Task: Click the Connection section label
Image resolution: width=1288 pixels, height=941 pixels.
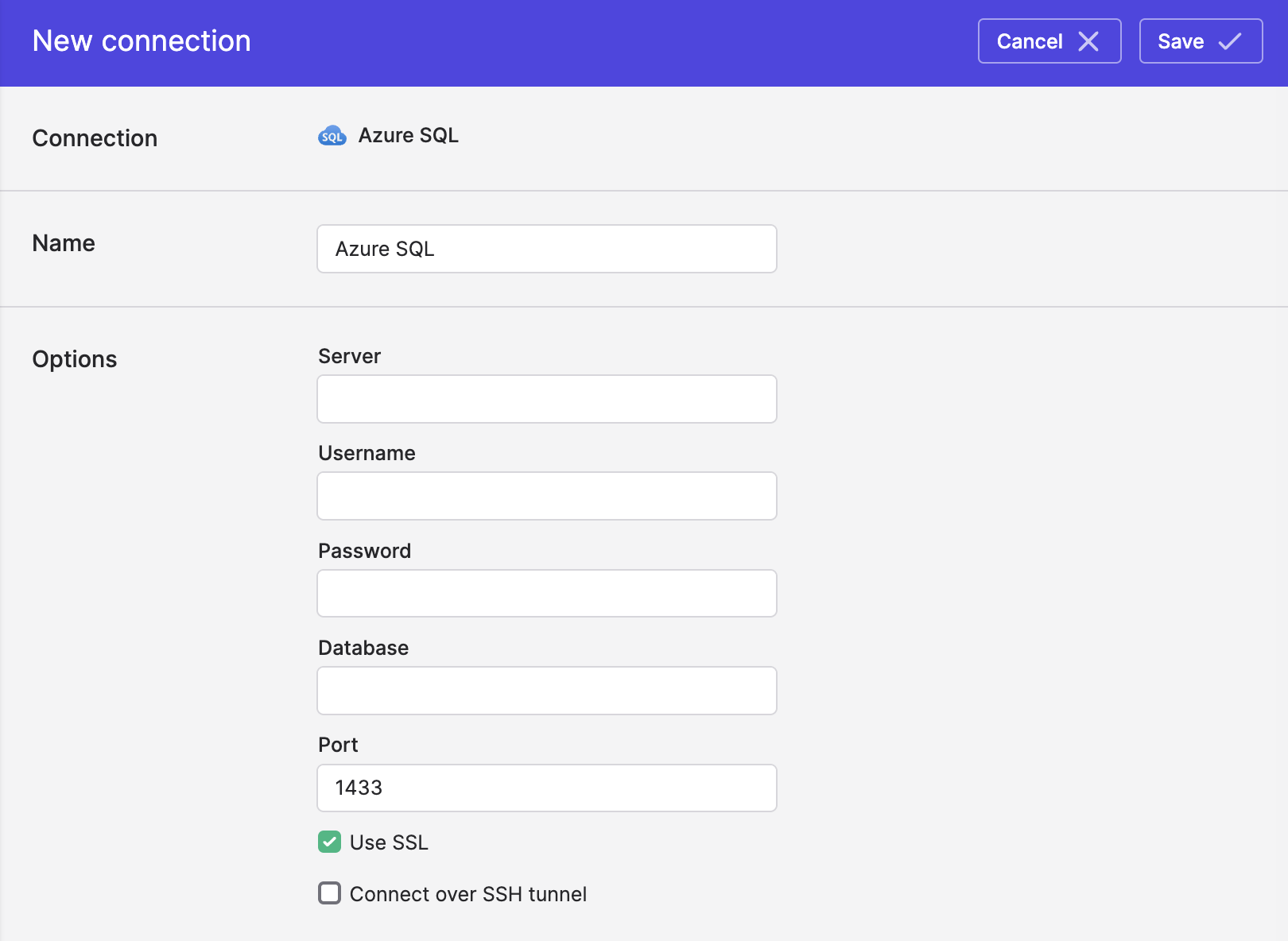Action: [95, 138]
